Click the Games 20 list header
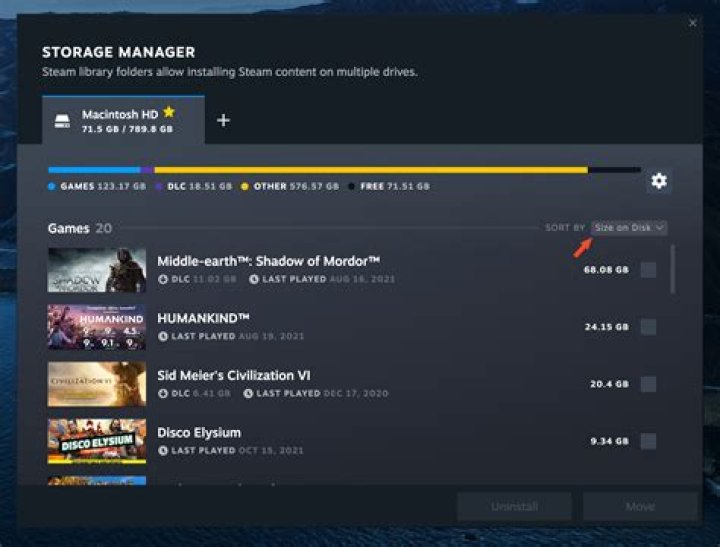 coord(80,228)
